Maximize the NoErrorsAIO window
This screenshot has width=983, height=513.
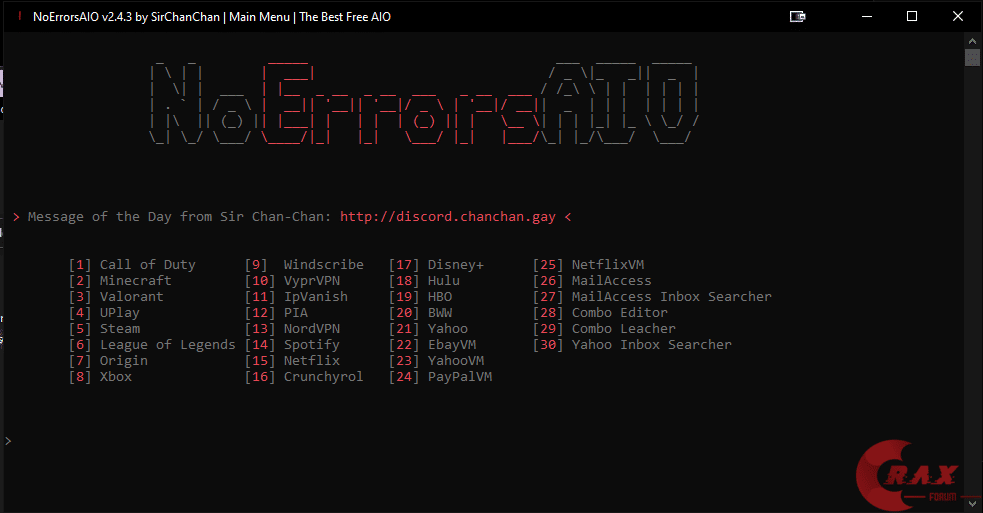912,16
